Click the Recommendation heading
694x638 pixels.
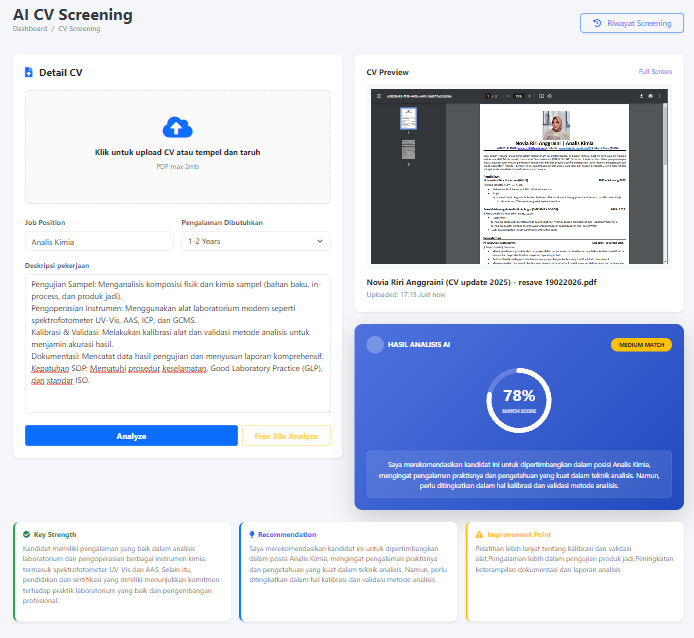point(287,534)
